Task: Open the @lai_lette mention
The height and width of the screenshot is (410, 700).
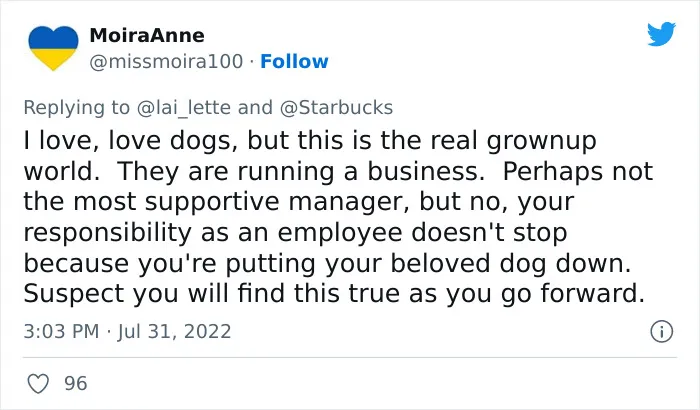Action: point(183,108)
